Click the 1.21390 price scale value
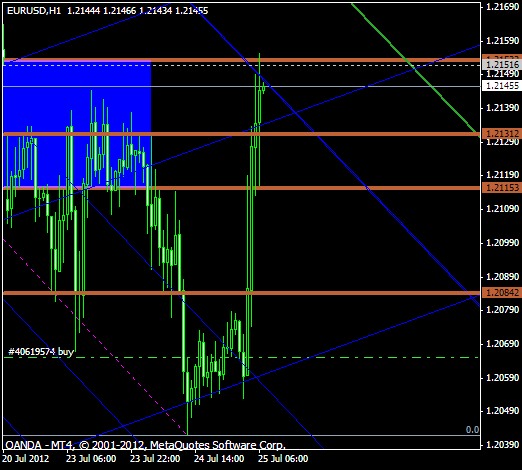 point(502,108)
